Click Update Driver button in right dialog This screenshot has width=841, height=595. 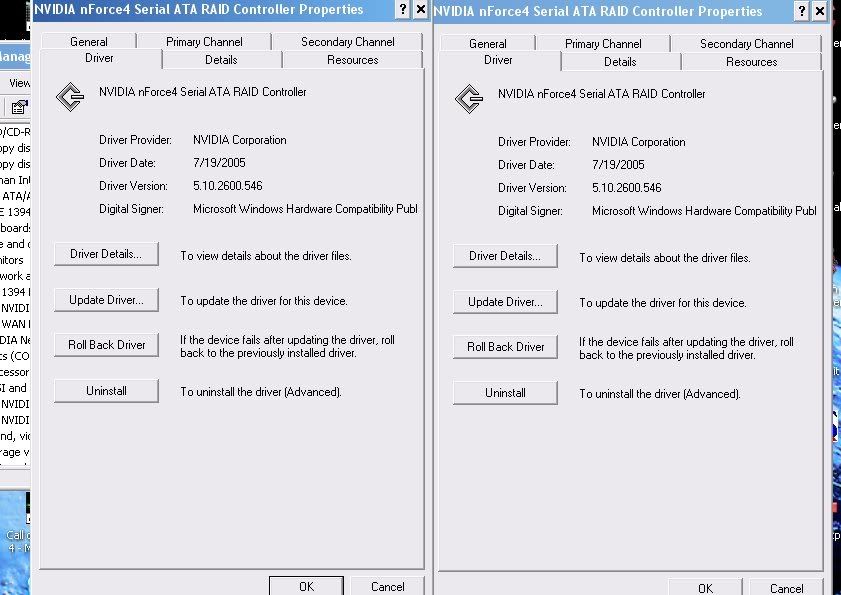(x=505, y=302)
